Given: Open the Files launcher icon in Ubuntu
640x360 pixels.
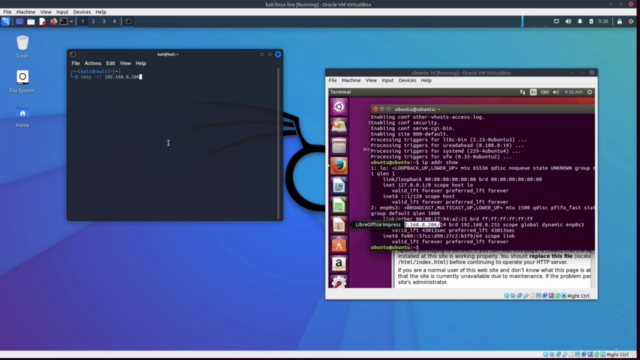Looking at the screenshot, I should (339, 146).
